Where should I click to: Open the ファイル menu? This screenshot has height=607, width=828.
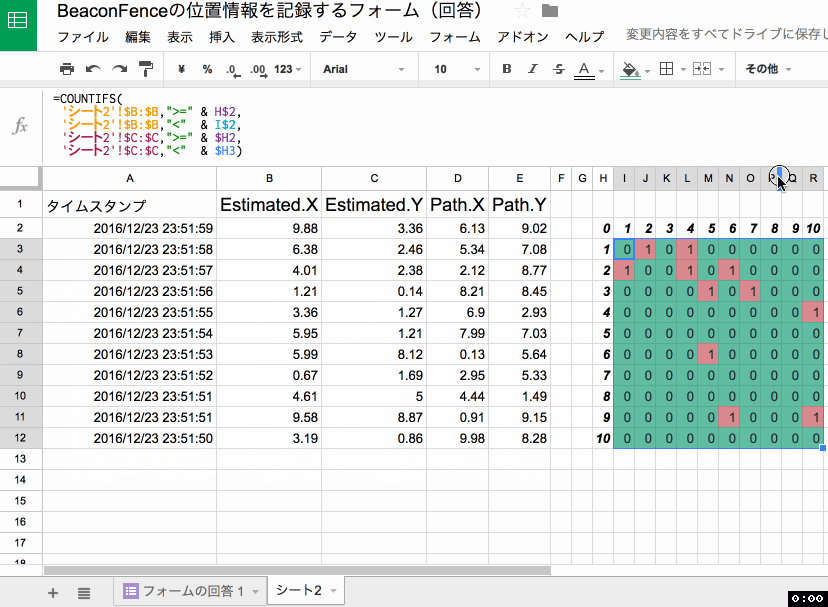pyautogui.click(x=83, y=37)
